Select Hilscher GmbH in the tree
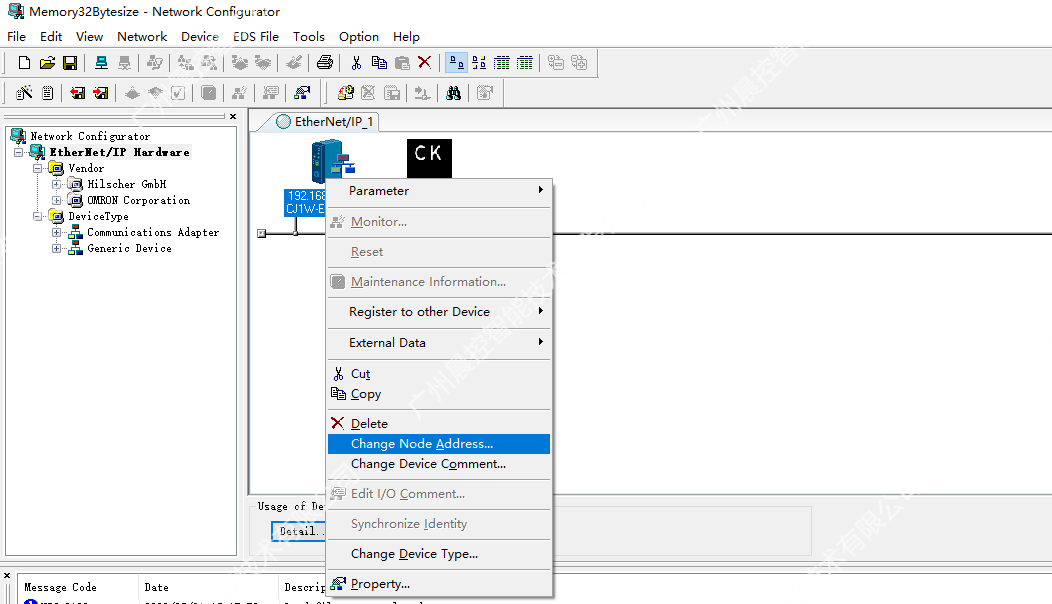 click(x=127, y=185)
